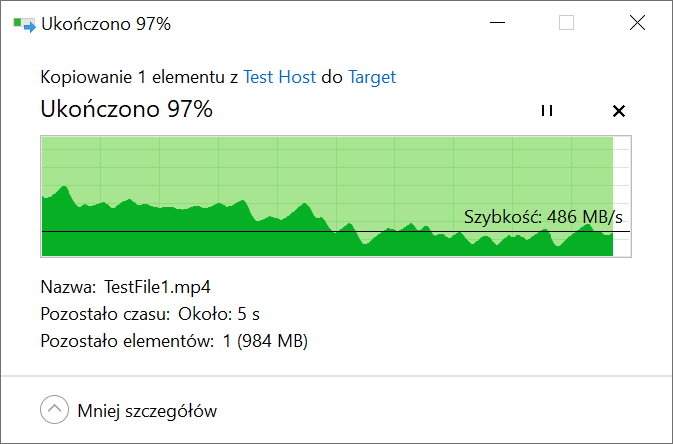The image size is (673, 444).
Task: Select the TestFile1.mp4 file name text
Action: [158, 287]
